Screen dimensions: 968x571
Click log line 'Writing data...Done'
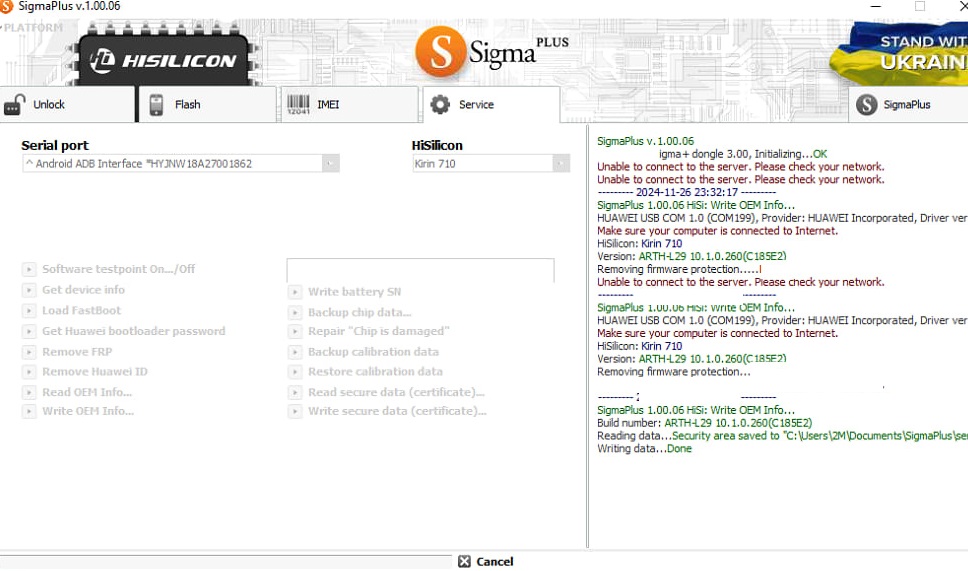(644, 449)
